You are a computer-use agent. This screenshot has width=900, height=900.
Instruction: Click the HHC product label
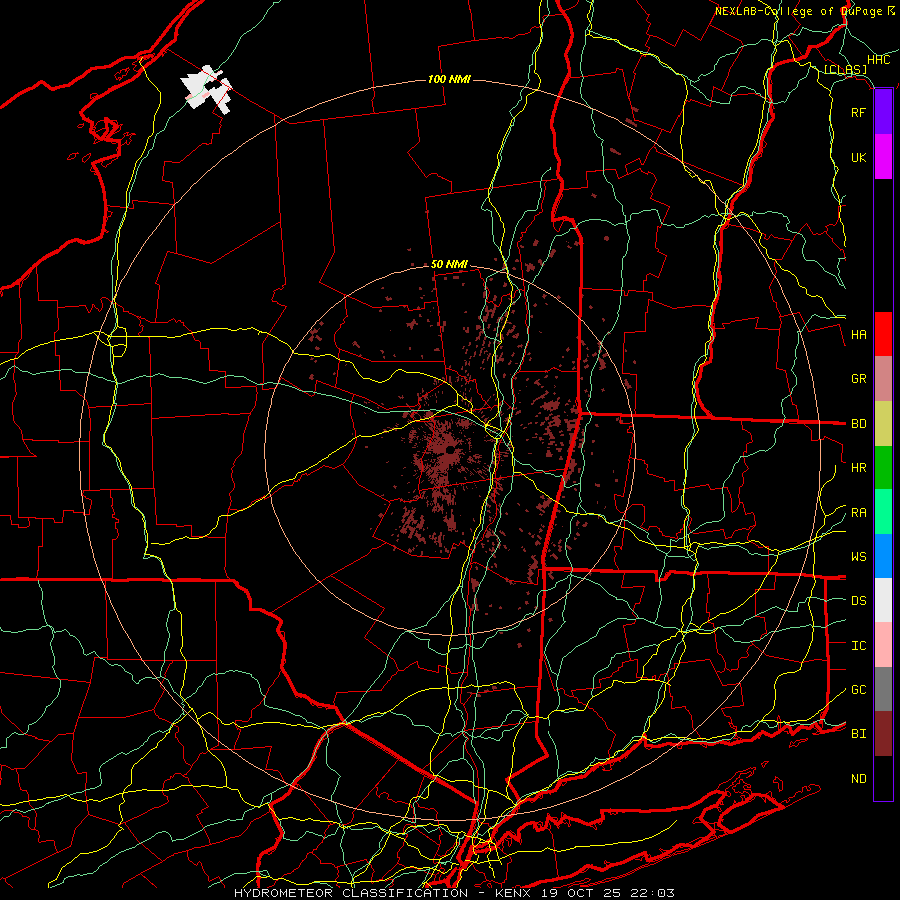879,60
